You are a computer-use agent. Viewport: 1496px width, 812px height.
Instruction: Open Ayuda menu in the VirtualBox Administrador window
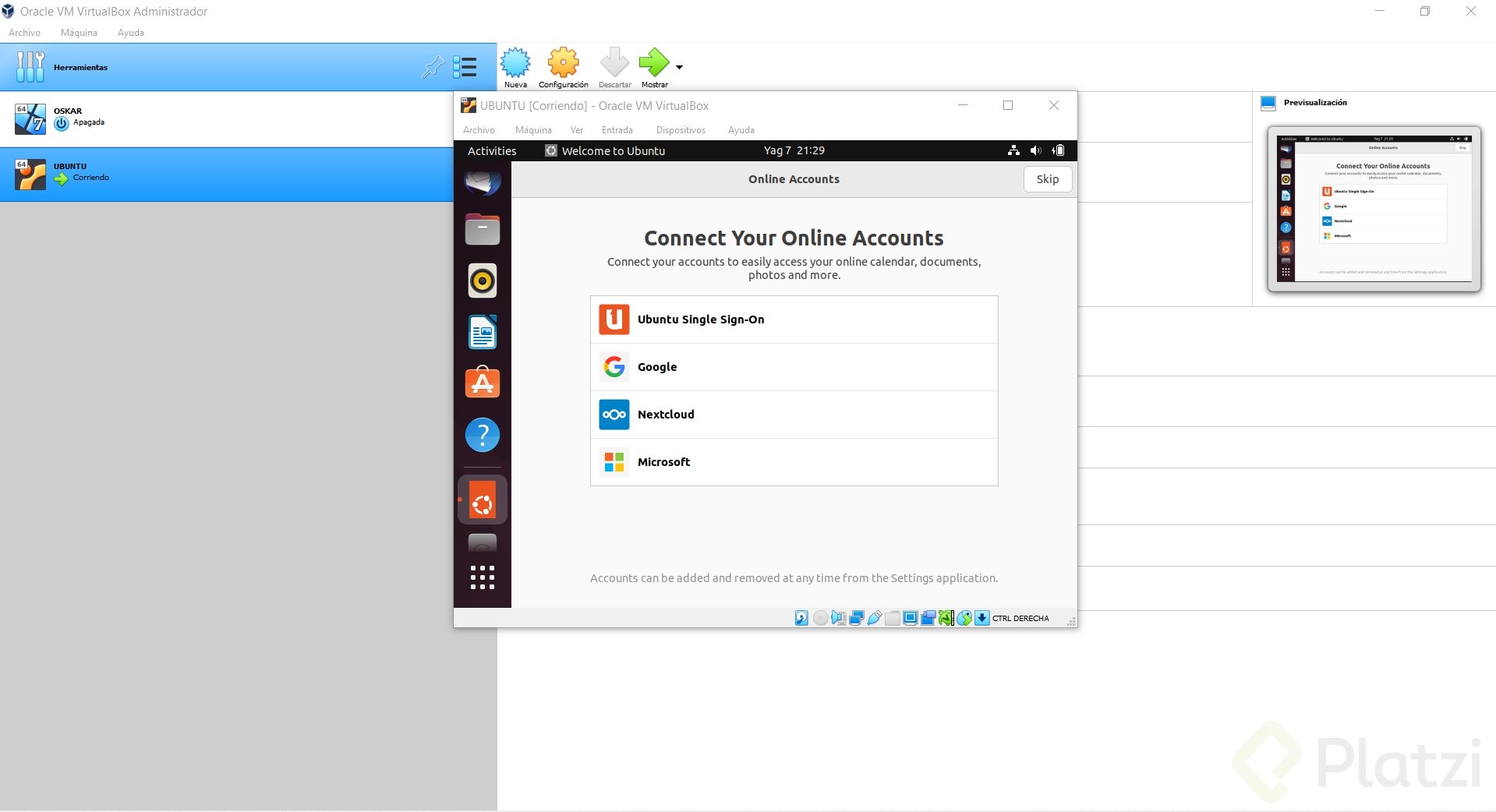(x=131, y=33)
